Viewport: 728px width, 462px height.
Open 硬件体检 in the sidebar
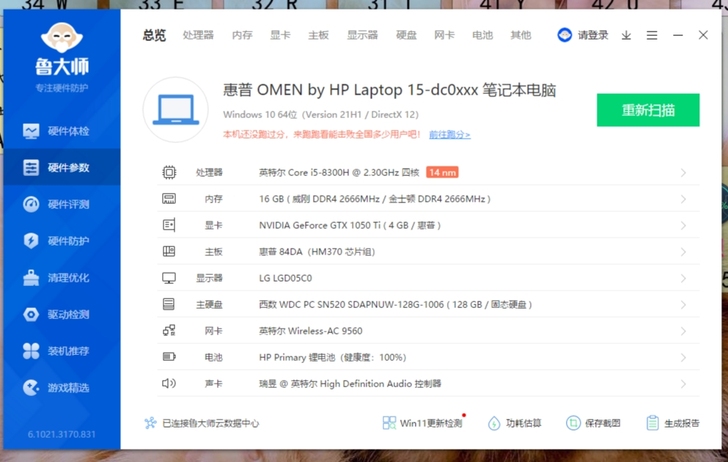[62, 131]
